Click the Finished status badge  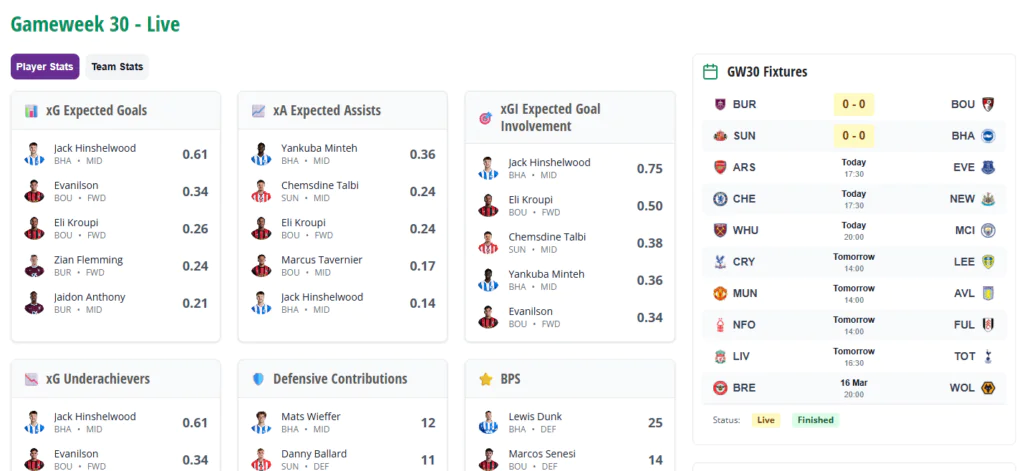[815, 420]
